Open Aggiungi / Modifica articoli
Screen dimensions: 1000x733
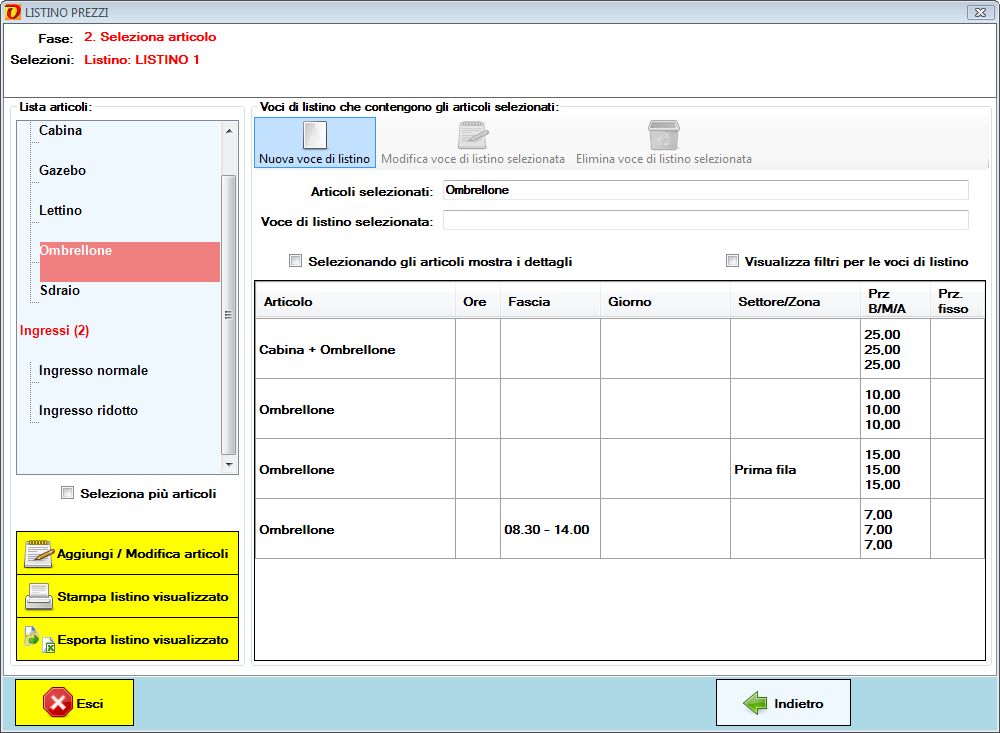[128, 553]
